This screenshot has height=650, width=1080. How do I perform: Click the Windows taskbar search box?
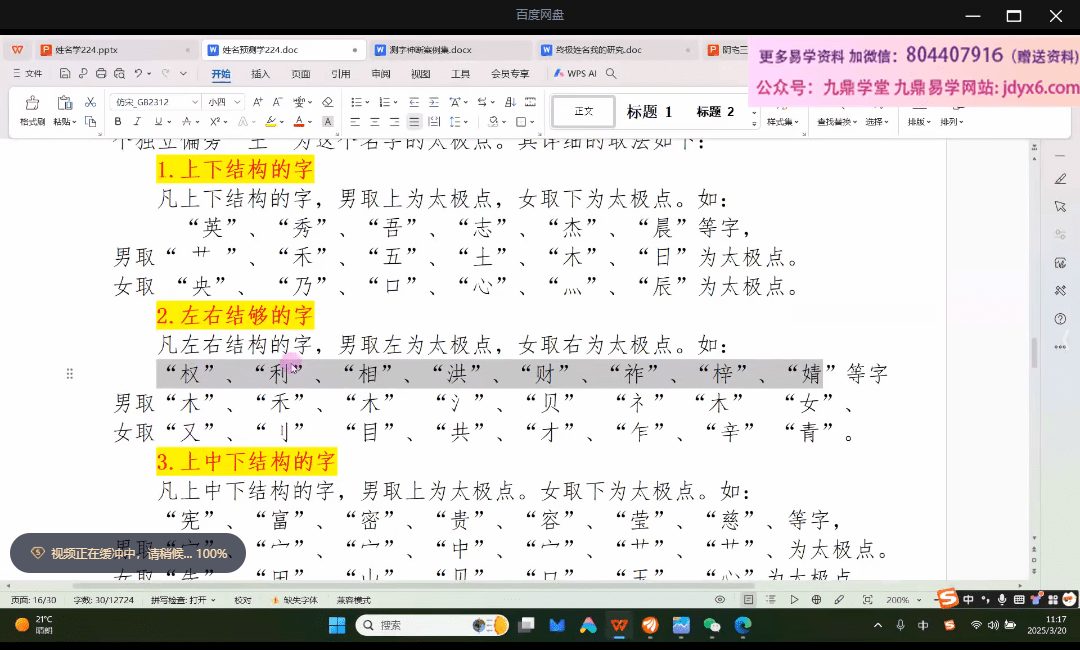pyautogui.click(x=420, y=625)
